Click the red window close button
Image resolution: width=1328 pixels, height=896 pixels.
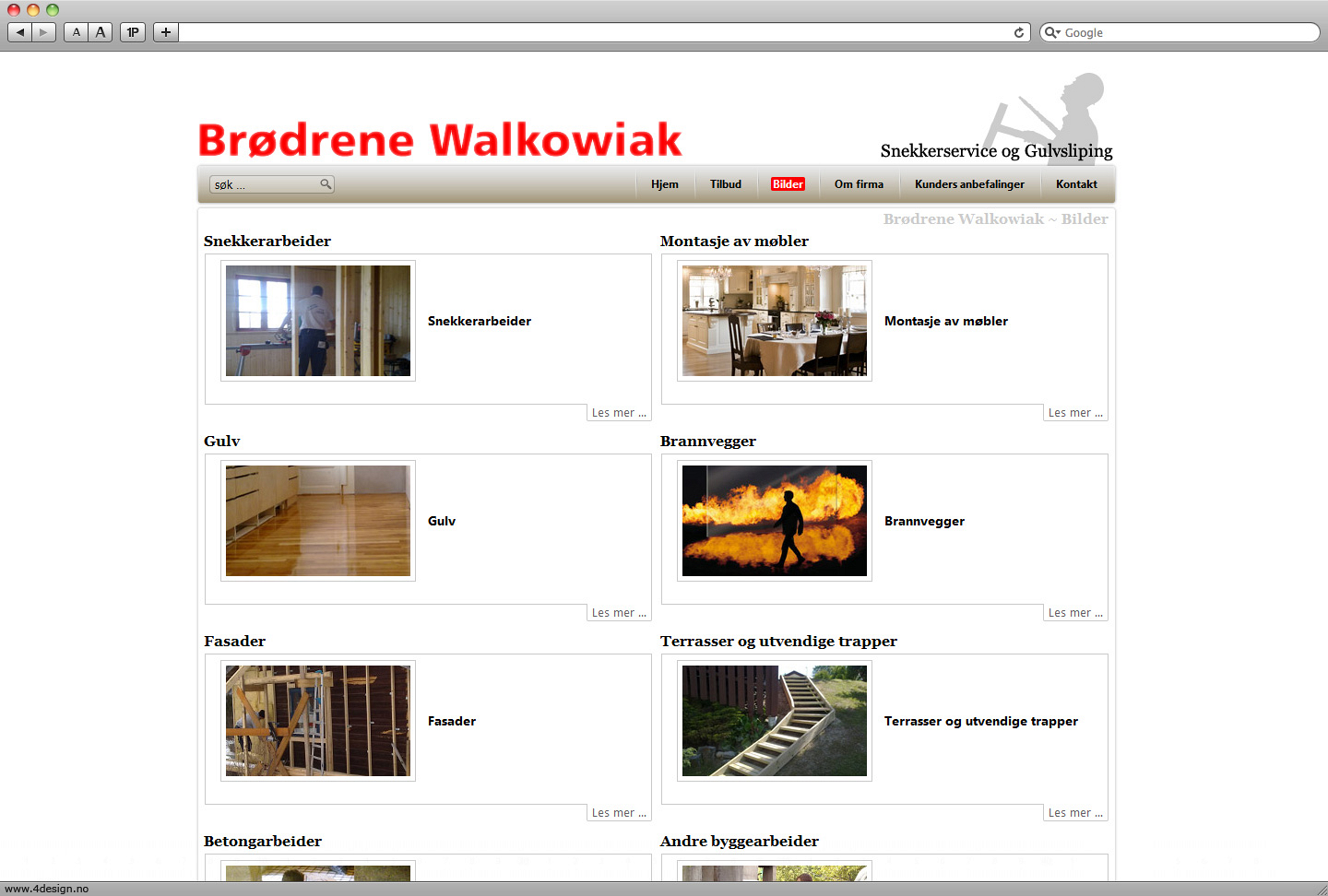[14, 9]
